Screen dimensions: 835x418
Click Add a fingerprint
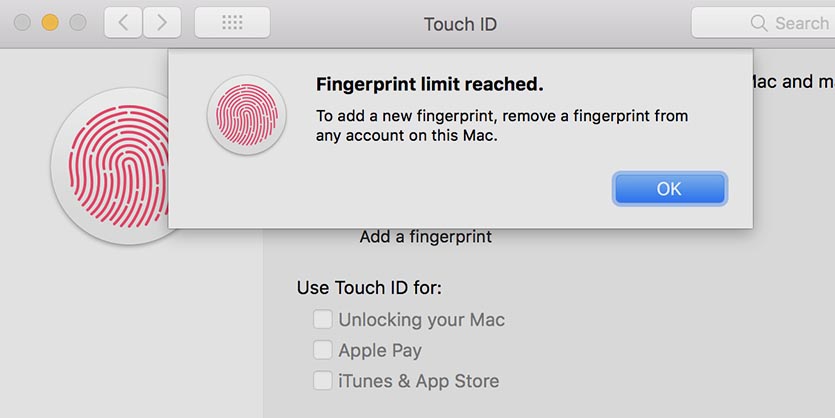425,237
